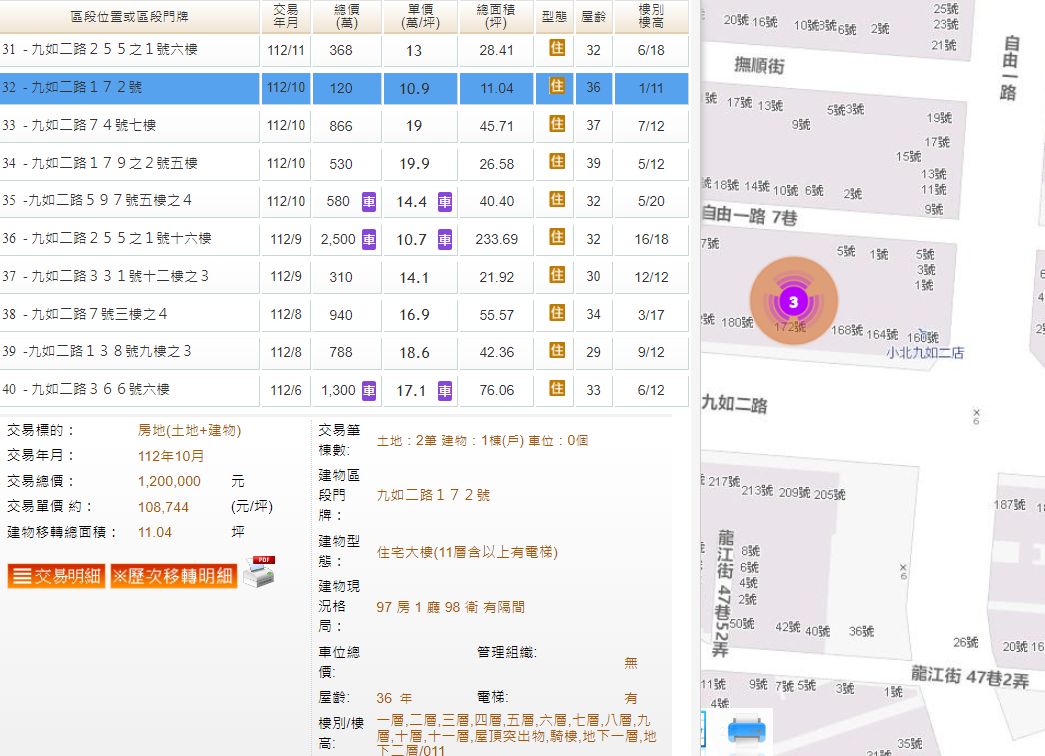The width and height of the screenshot is (1045, 756).
Task: Select row 40 九如二路366號六樓
Action: click(344, 390)
